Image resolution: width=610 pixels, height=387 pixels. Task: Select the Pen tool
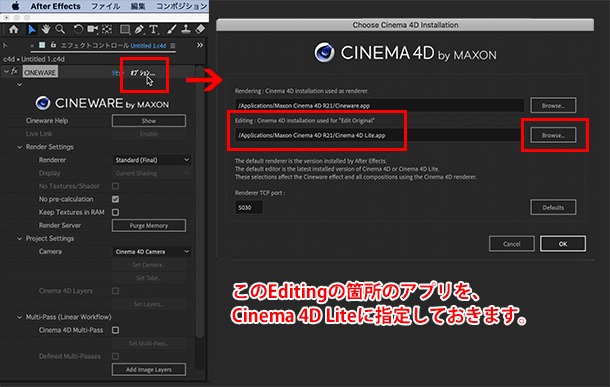click(139, 30)
